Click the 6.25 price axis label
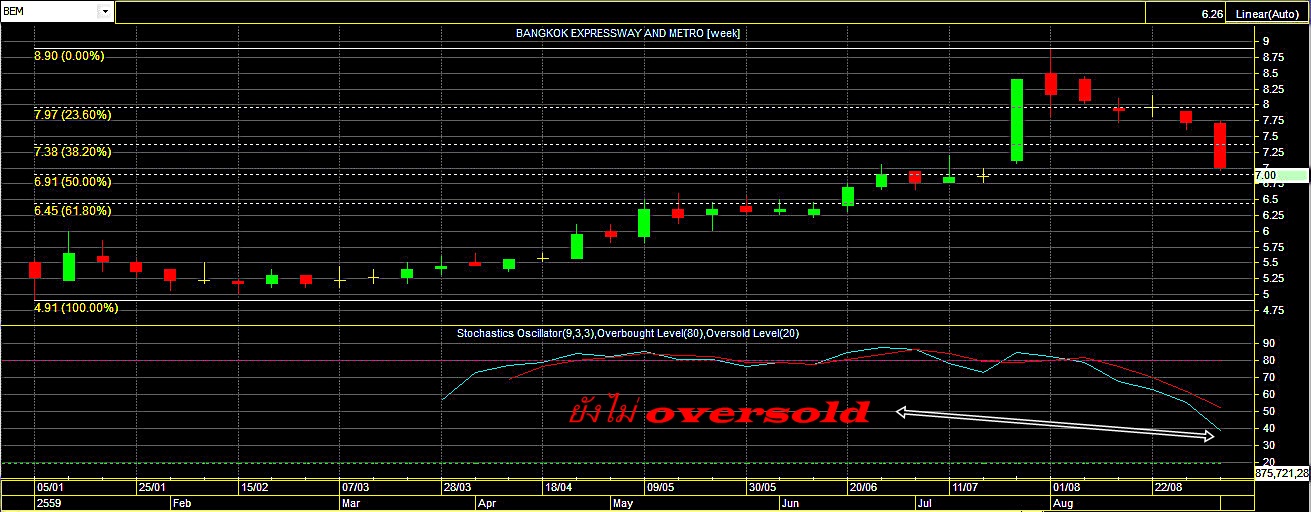The width and height of the screenshot is (1311, 512). [x=1274, y=216]
